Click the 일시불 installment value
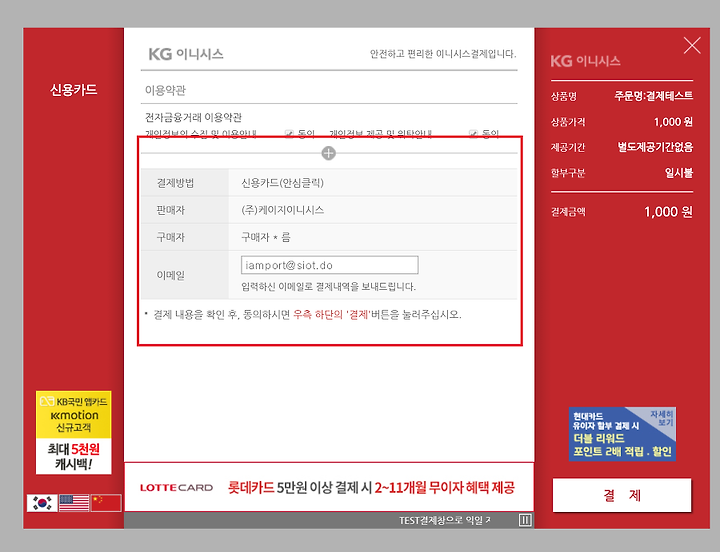Screen dimensions: 720x552 pos(679,173)
